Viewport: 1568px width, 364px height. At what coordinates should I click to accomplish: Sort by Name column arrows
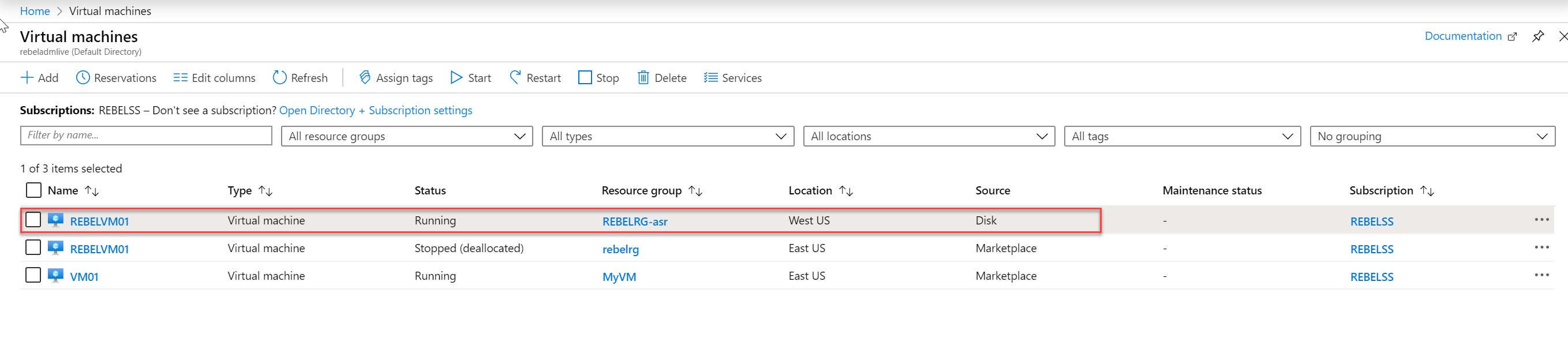tap(92, 191)
